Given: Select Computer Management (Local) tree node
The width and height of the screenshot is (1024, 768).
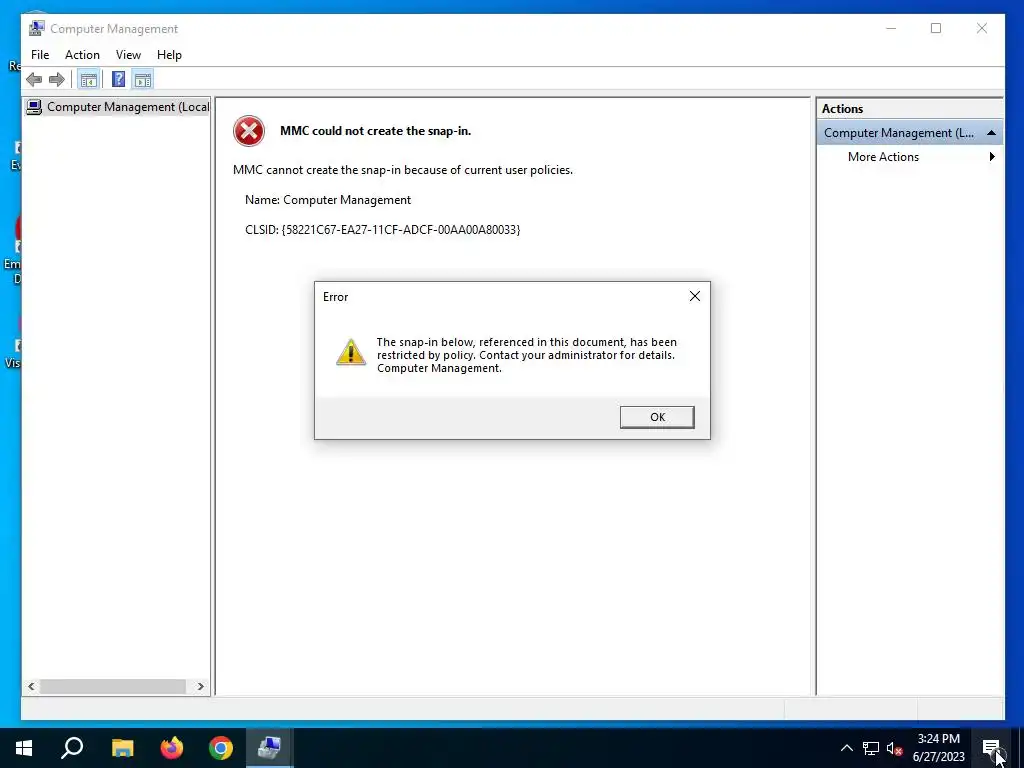Looking at the screenshot, I should [x=118, y=107].
